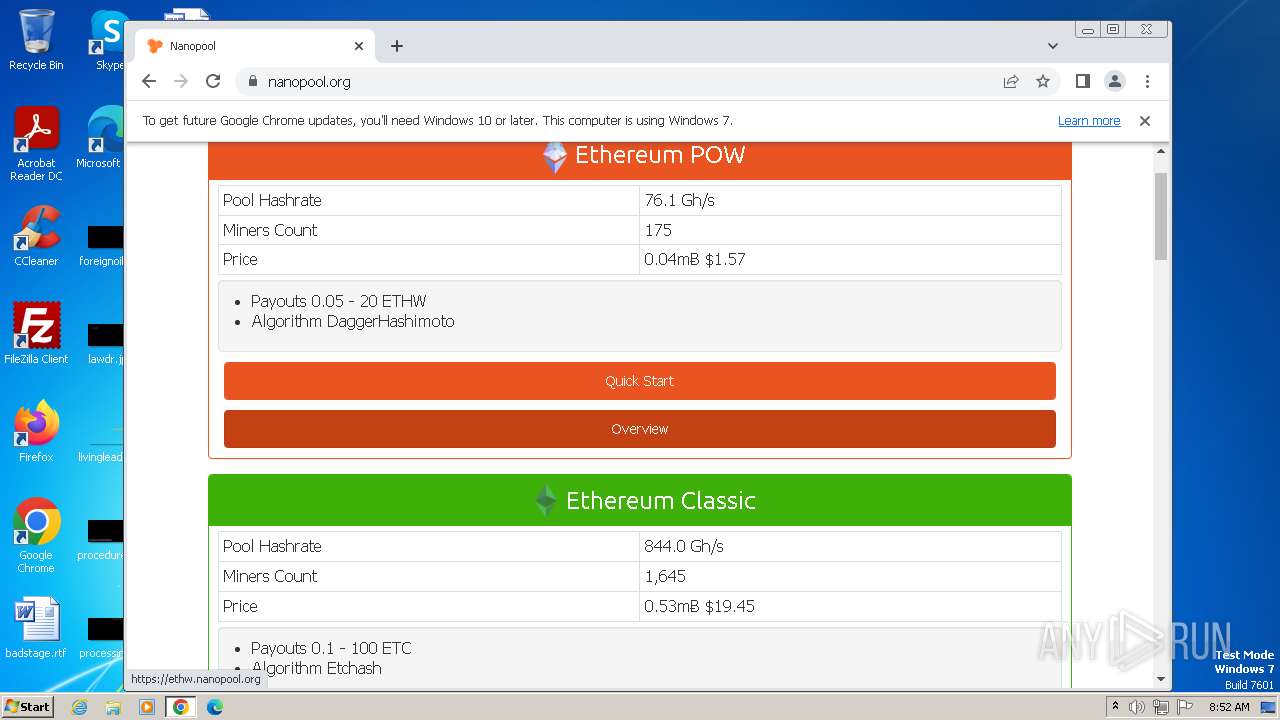Open Microsoft Edge from taskbar

(x=215, y=707)
